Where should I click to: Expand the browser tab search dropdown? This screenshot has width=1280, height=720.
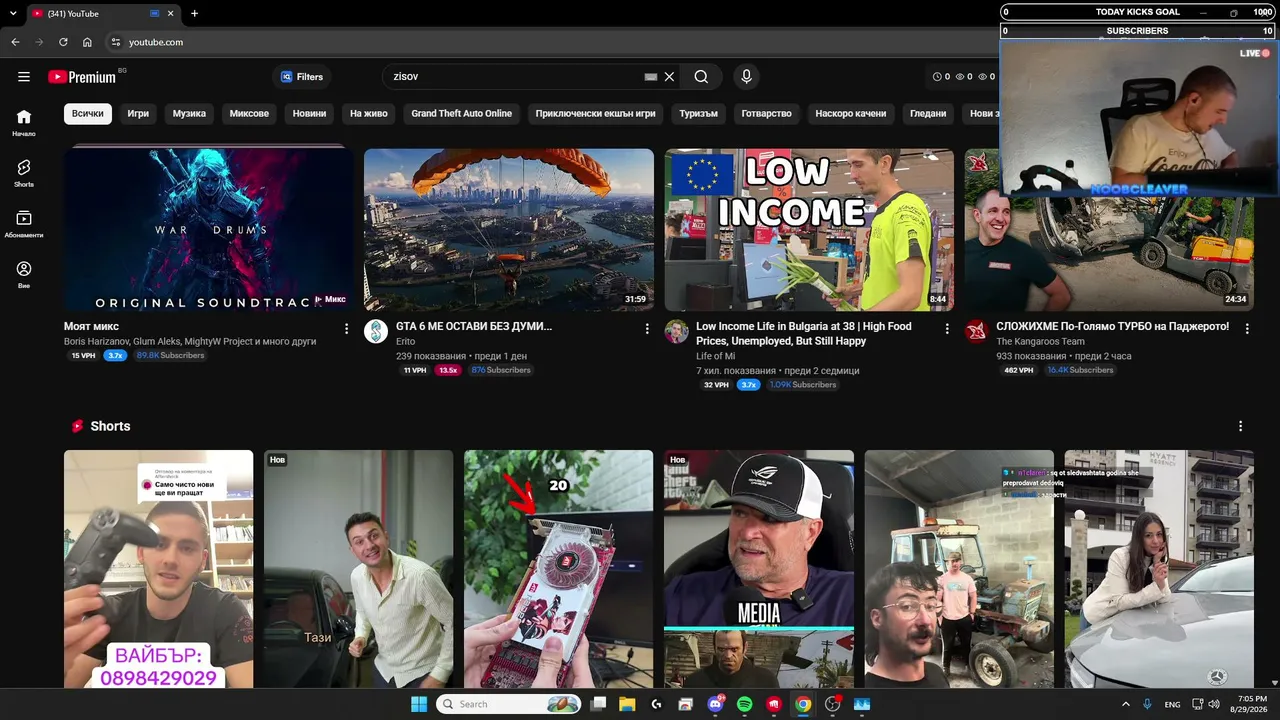tap(13, 14)
